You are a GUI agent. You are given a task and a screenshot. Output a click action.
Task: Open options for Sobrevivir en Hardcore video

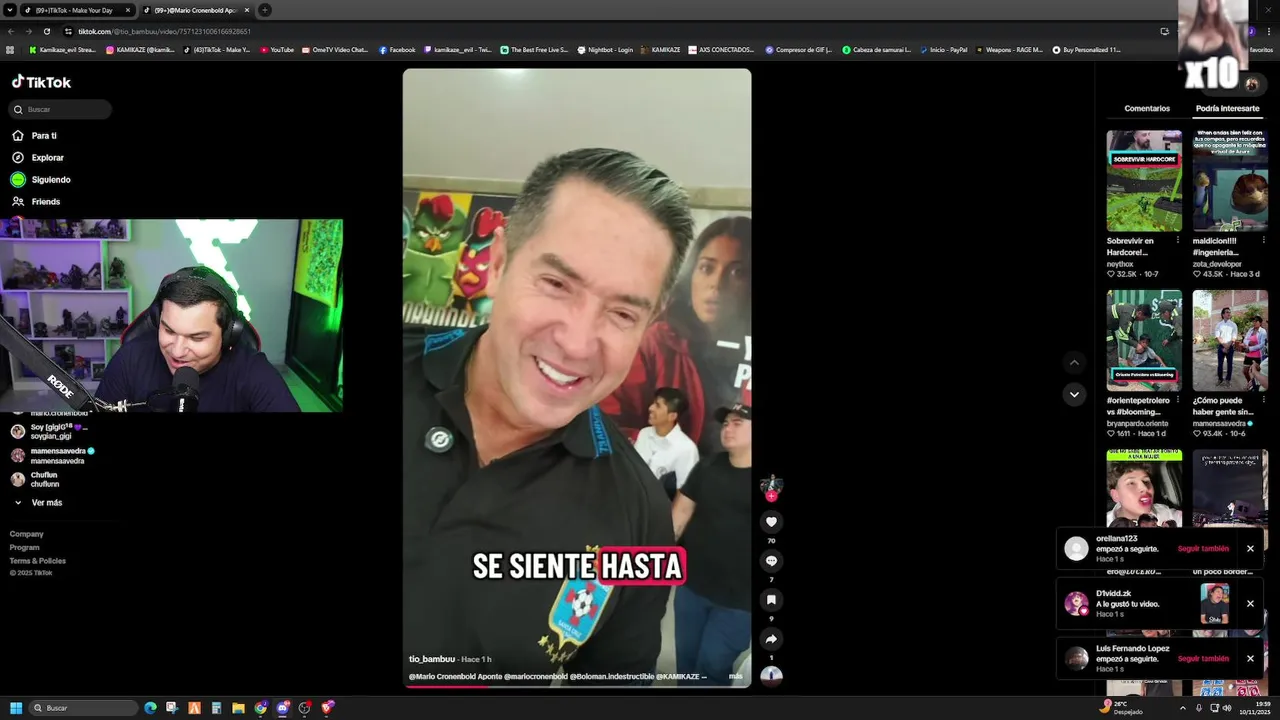point(1177,240)
